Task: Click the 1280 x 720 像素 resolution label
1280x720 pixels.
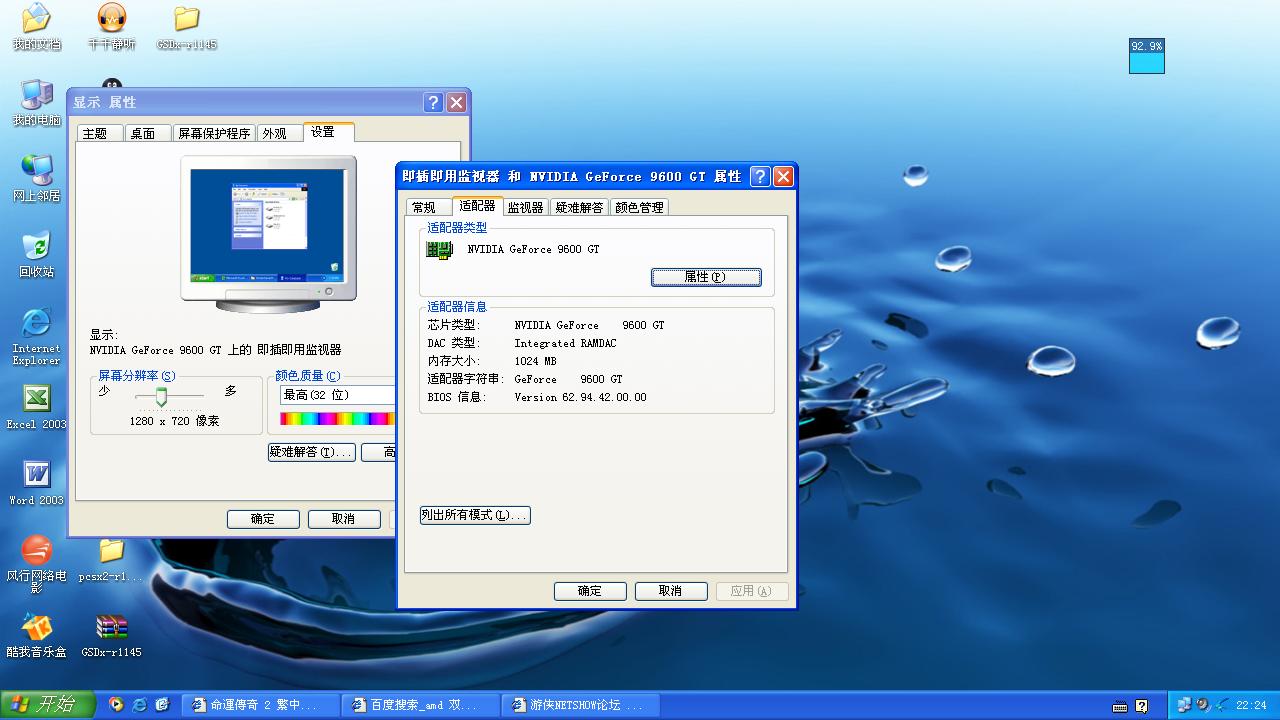Action: [174, 421]
